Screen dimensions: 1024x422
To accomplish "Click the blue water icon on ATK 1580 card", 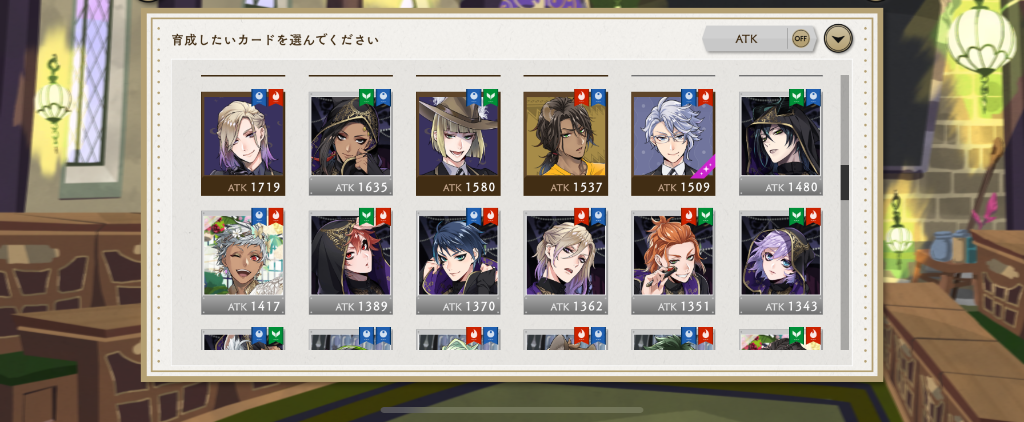I will tap(474, 98).
